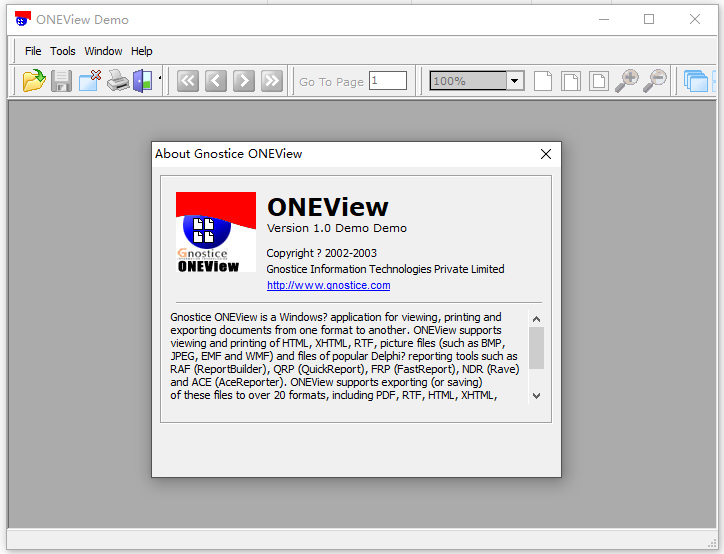Click the Close document icon with red X
The width and height of the screenshot is (724, 554).
coord(90,81)
